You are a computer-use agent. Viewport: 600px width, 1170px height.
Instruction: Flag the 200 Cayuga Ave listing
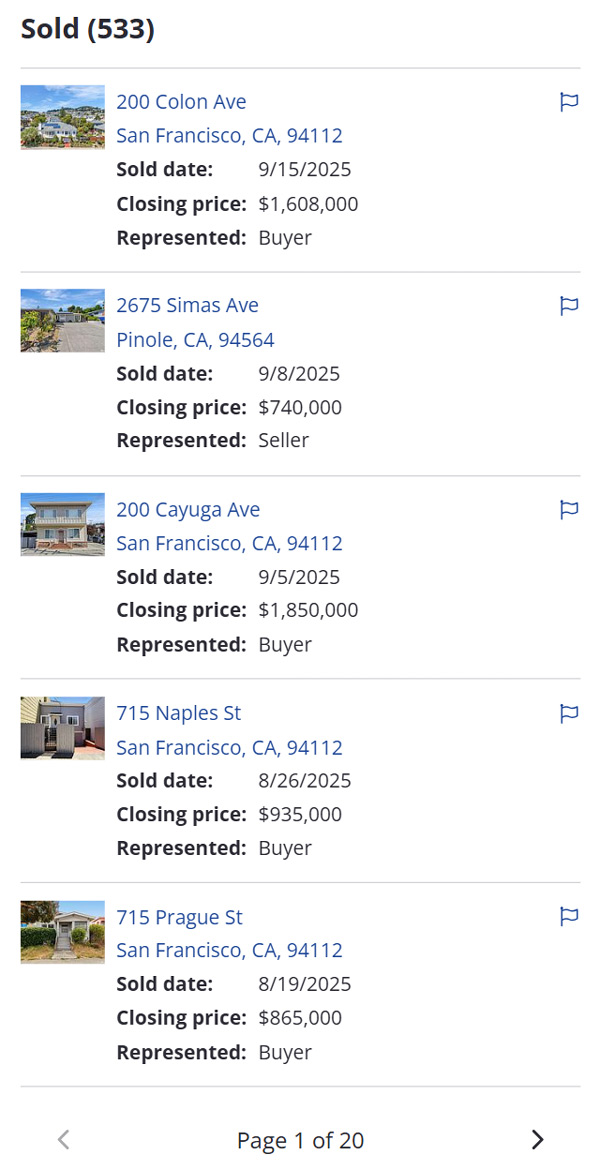tap(569, 510)
